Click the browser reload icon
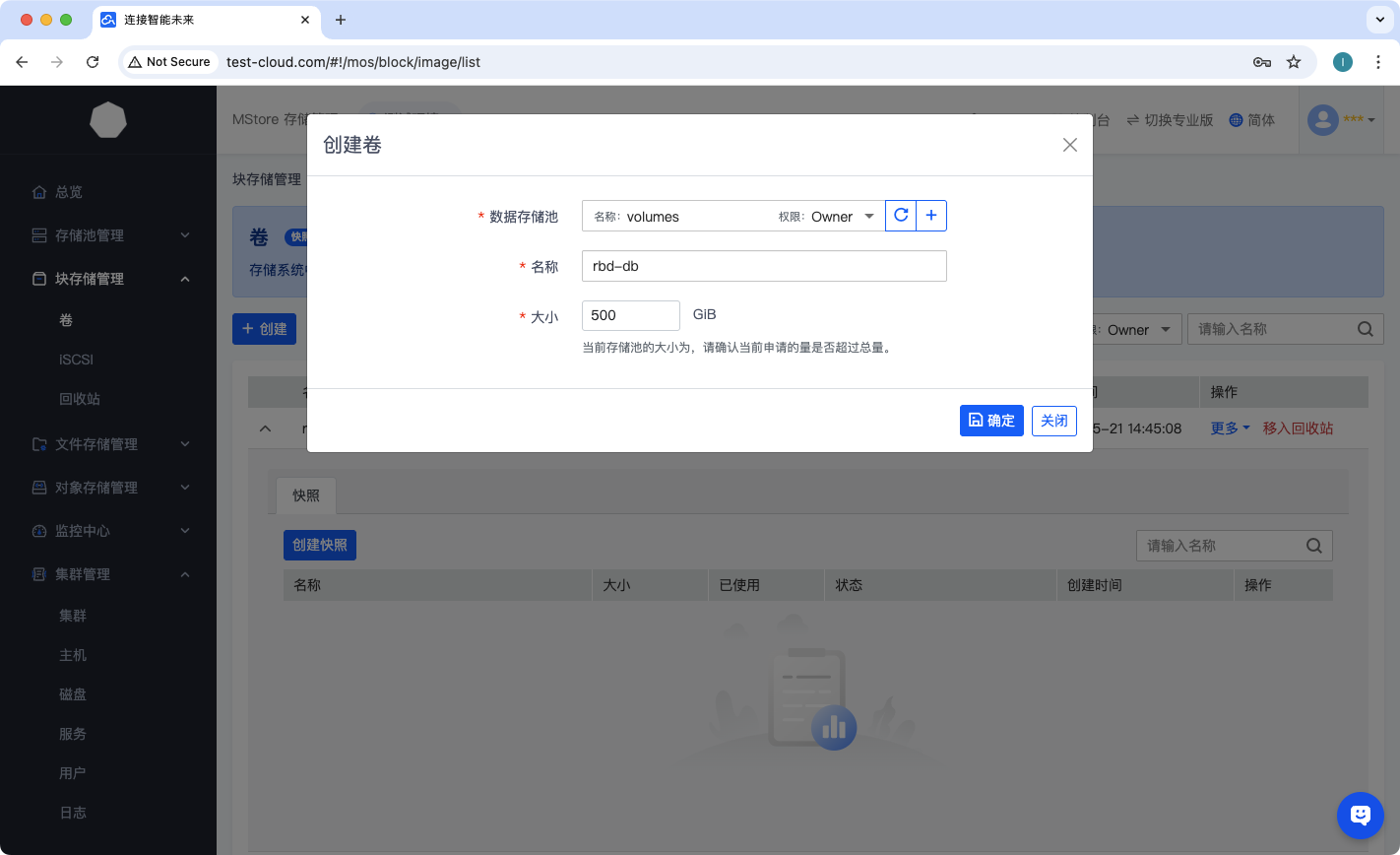Viewport: 1400px width, 855px height. coord(93,62)
